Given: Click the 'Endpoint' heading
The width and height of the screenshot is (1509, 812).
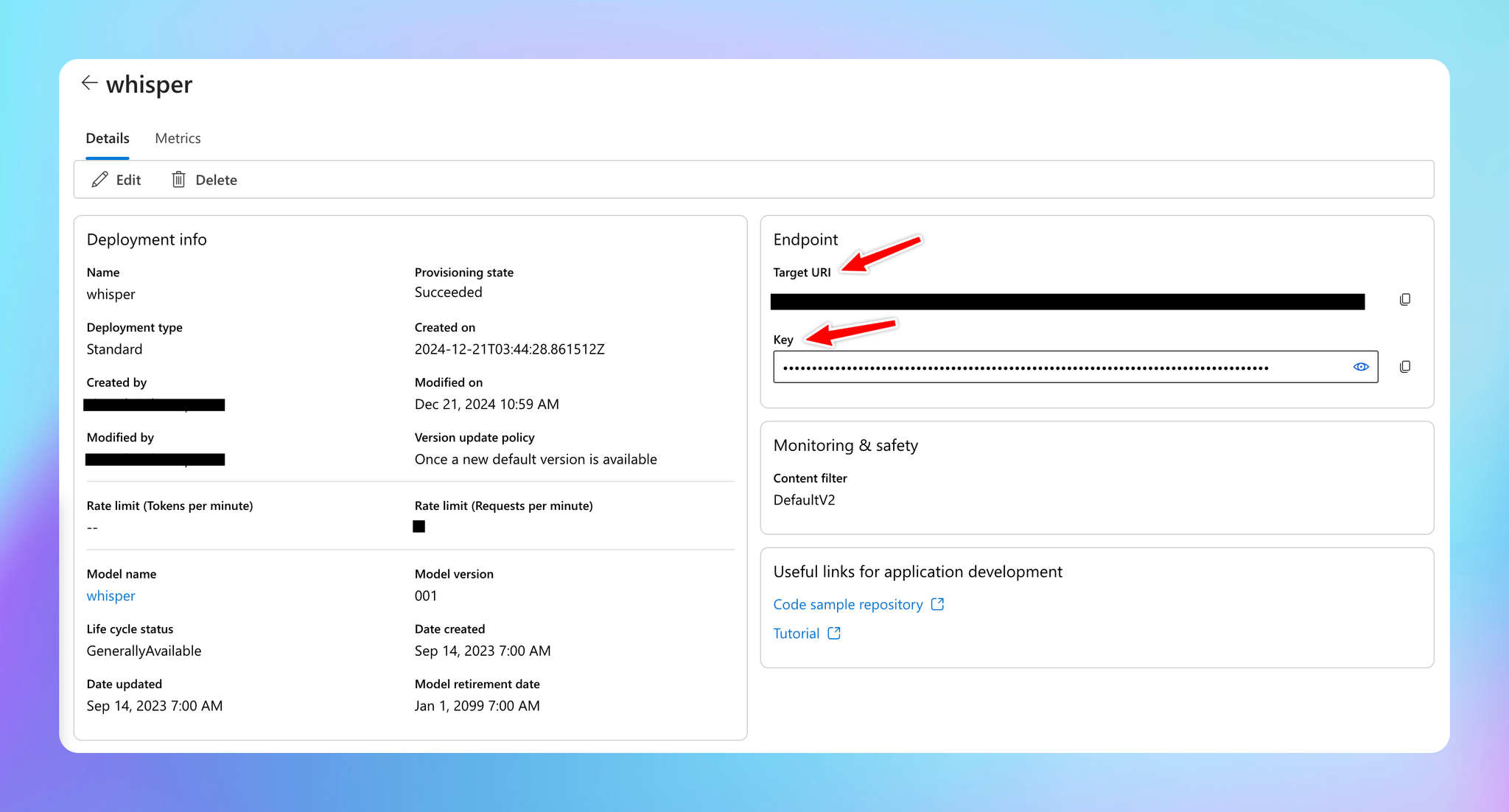Looking at the screenshot, I should click(805, 239).
